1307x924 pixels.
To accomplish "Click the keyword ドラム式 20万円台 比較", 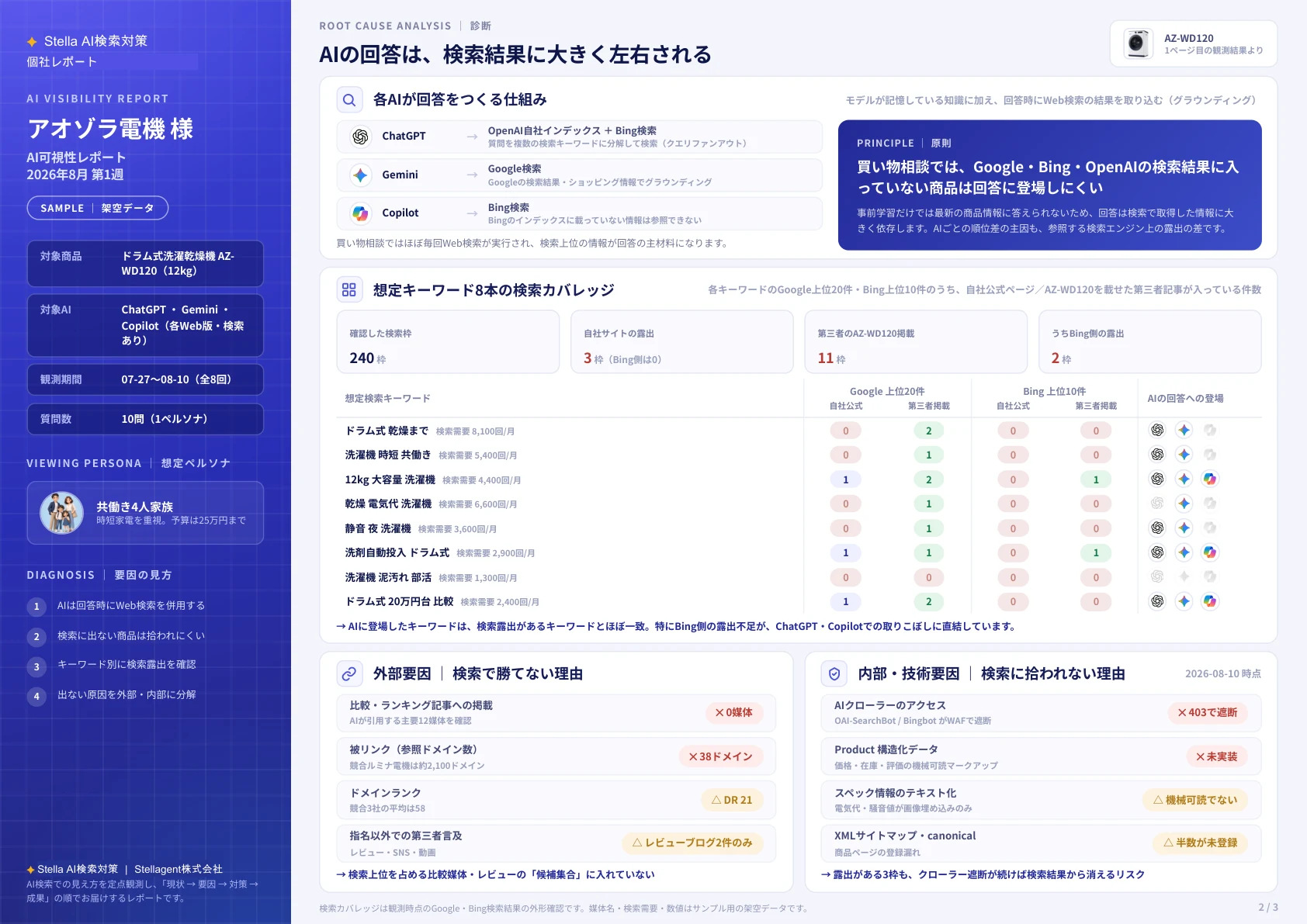I will [399, 602].
